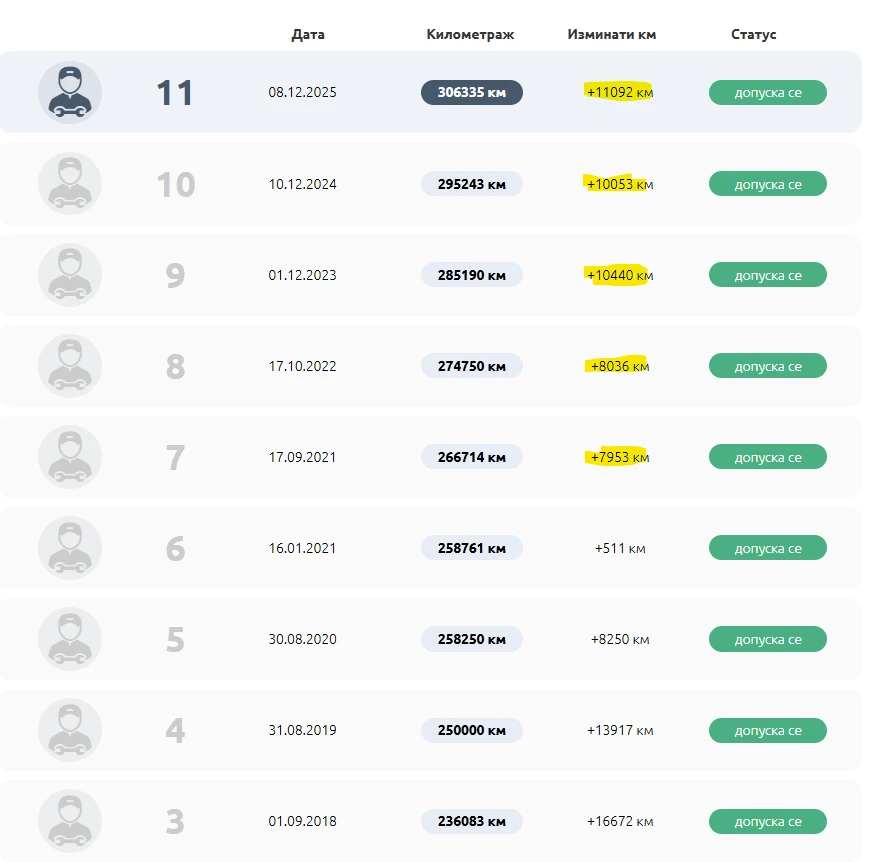Viewport: 880px width, 862px height.
Task: Select the mechanic avatar for inspection 6
Action: [70, 548]
